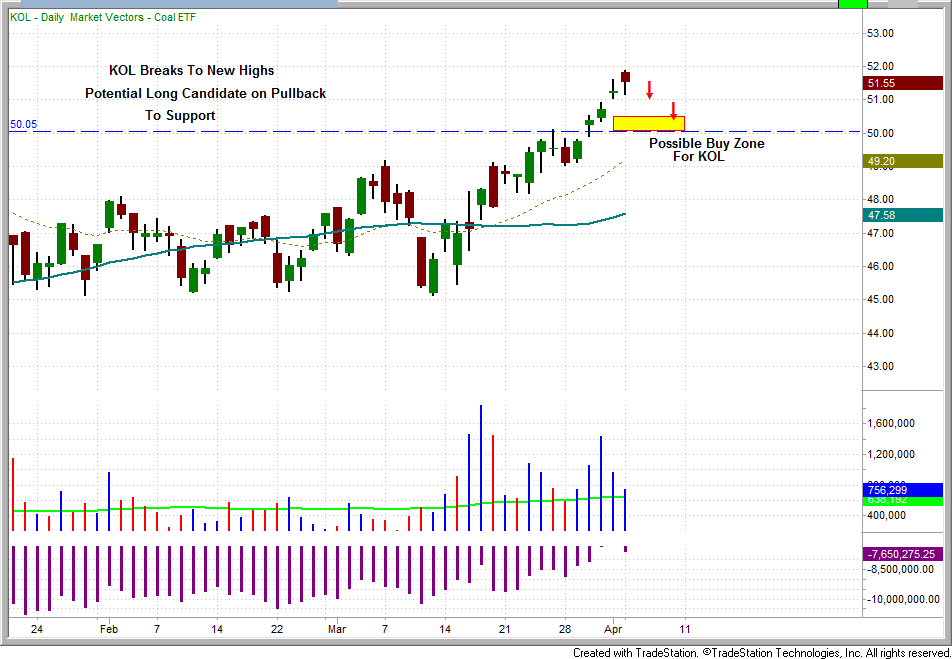Click the 'For KOL' annotation text
The width and height of the screenshot is (952, 659).
click(698, 156)
